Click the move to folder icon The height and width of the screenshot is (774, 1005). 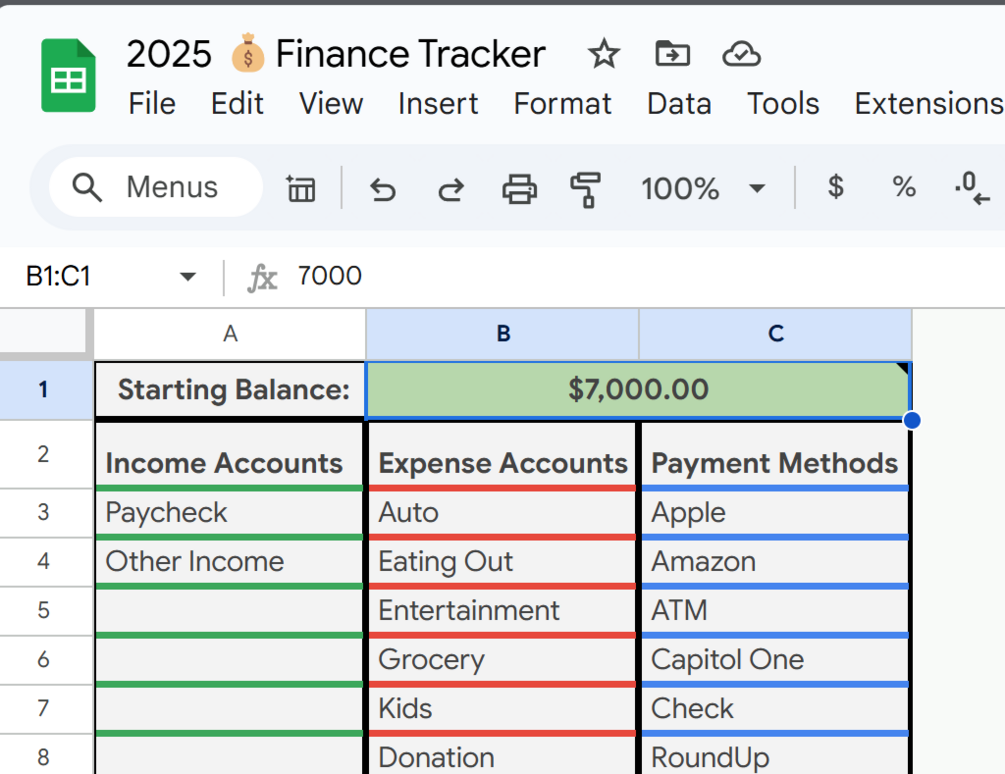[672, 54]
